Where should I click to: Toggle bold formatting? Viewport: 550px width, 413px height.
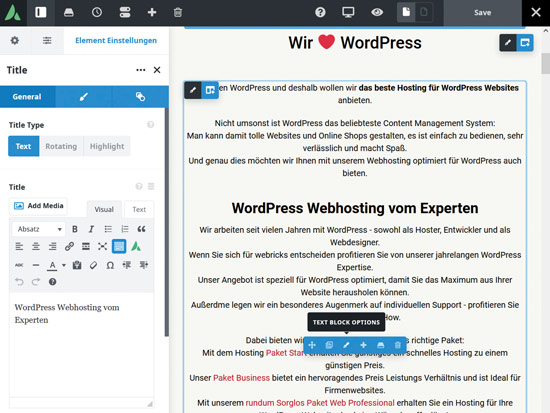tap(75, 229)
